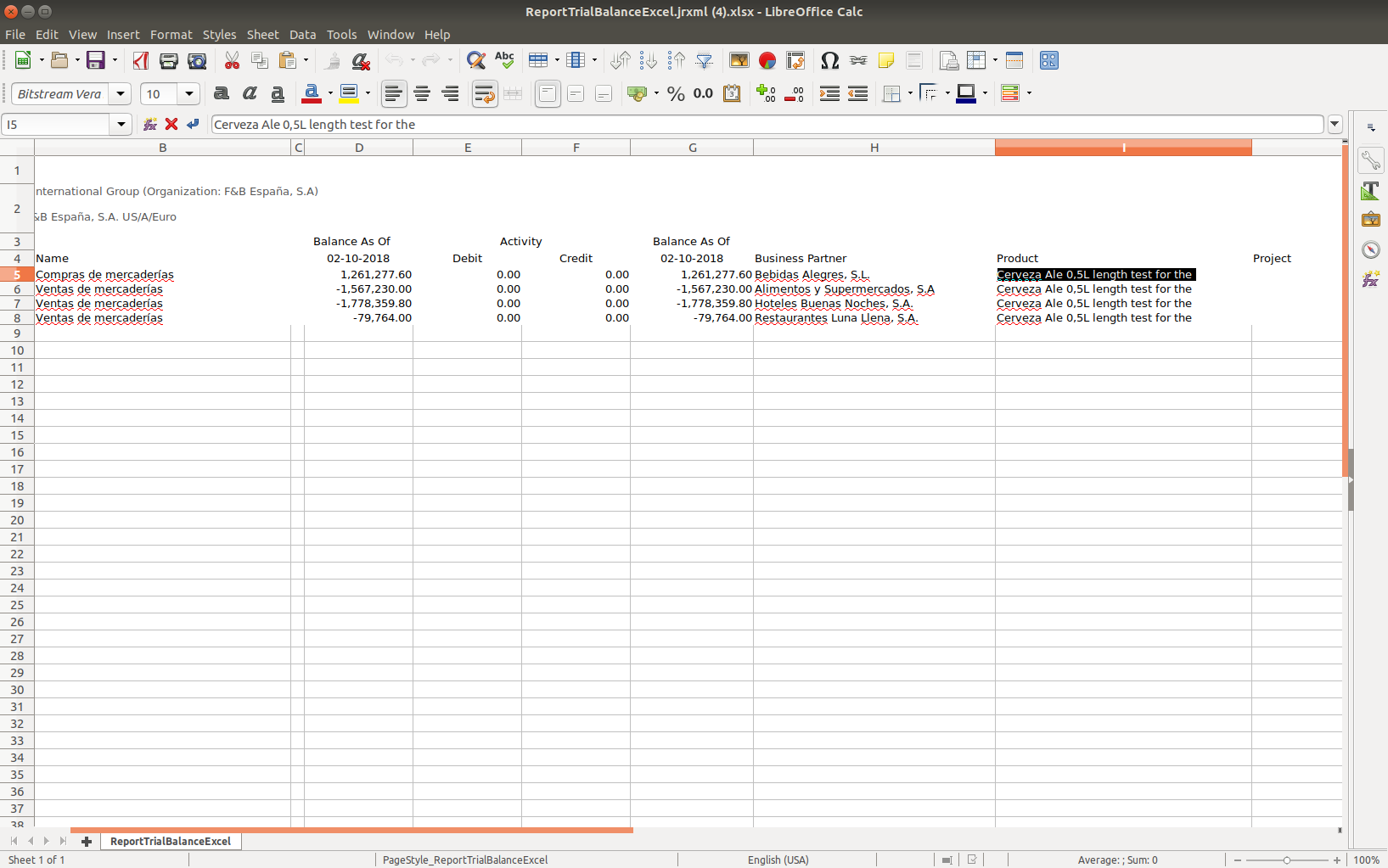Click the column H header
The image size is (1388, 868).
pos(874,148)
